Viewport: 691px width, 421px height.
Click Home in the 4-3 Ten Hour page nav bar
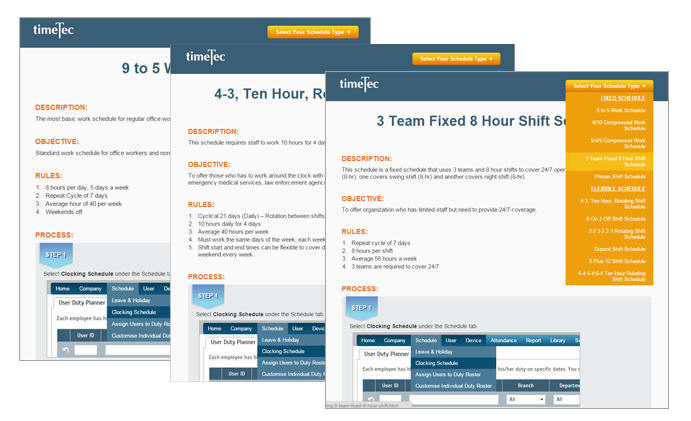coord(214,328)
